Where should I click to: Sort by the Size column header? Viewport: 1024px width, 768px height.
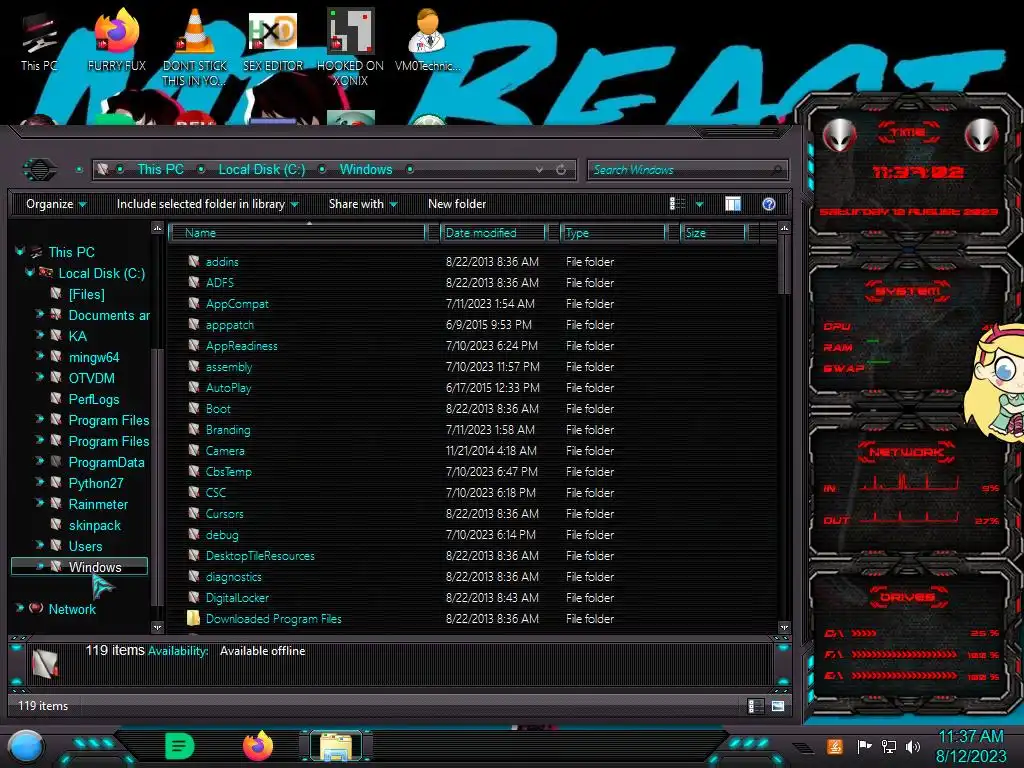pos(713,233)
